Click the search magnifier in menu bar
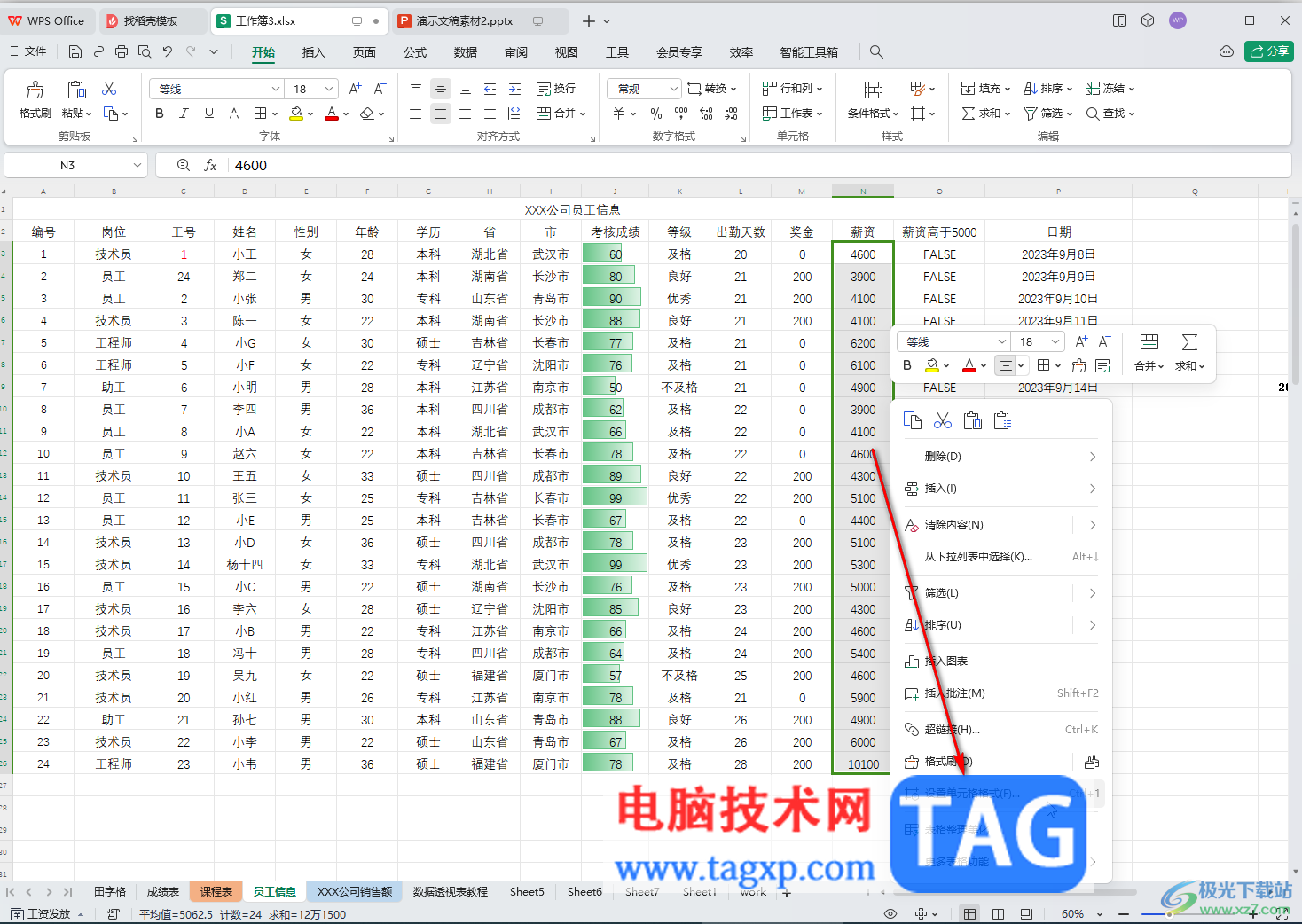The image size is (1302, 924). click(x=876, y=51)
